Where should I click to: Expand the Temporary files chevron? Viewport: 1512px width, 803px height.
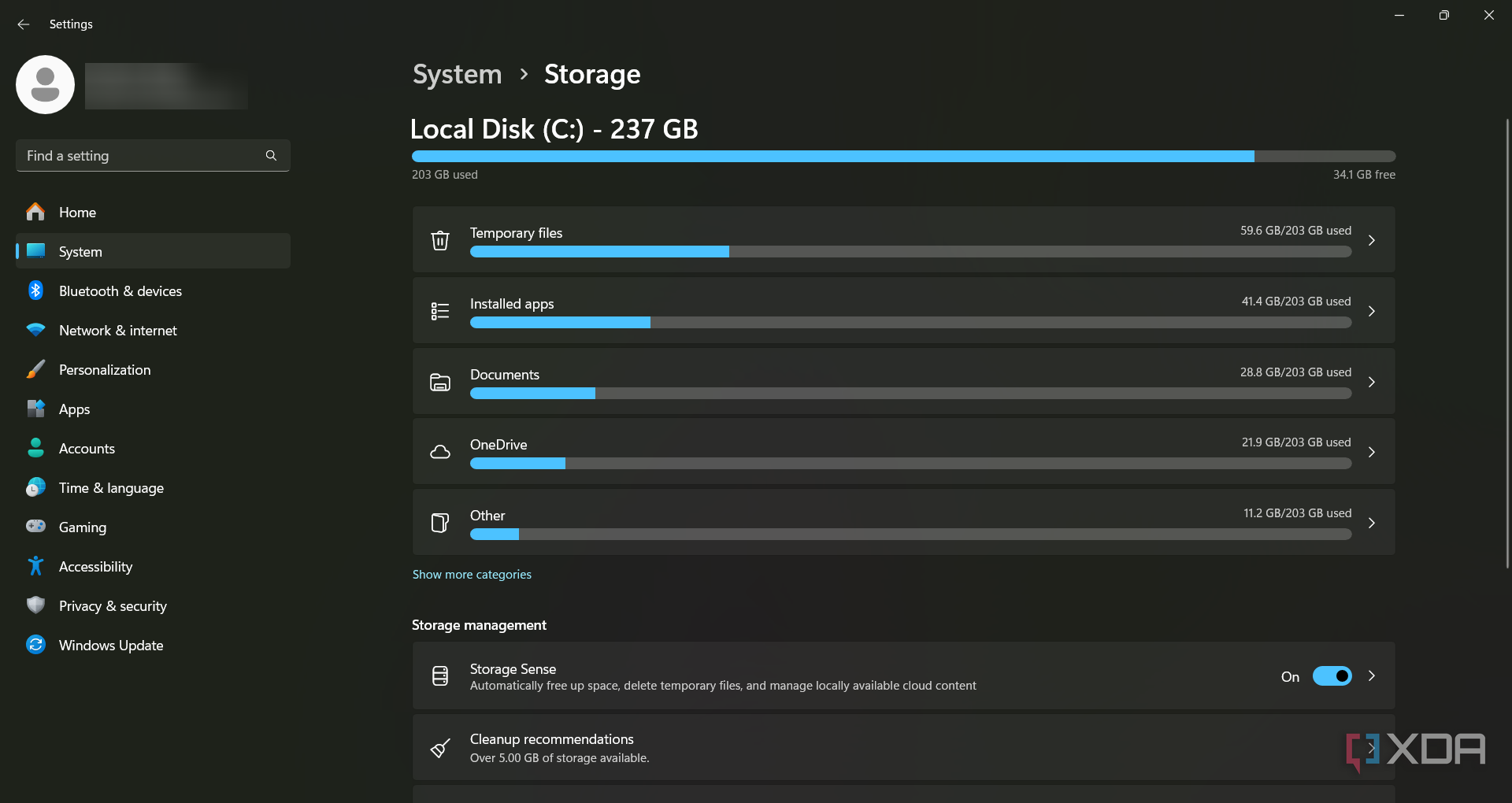pyautogui.click(x=1372, y=240)
